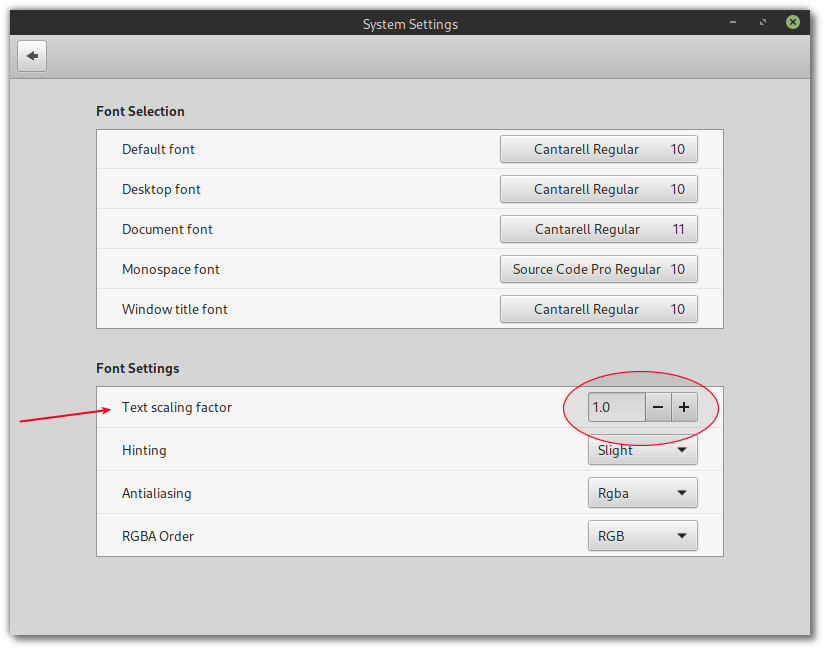Click the Antialiasing dropdown arrow
Viewport: 826px width, 651px height.
click(684, 492)
